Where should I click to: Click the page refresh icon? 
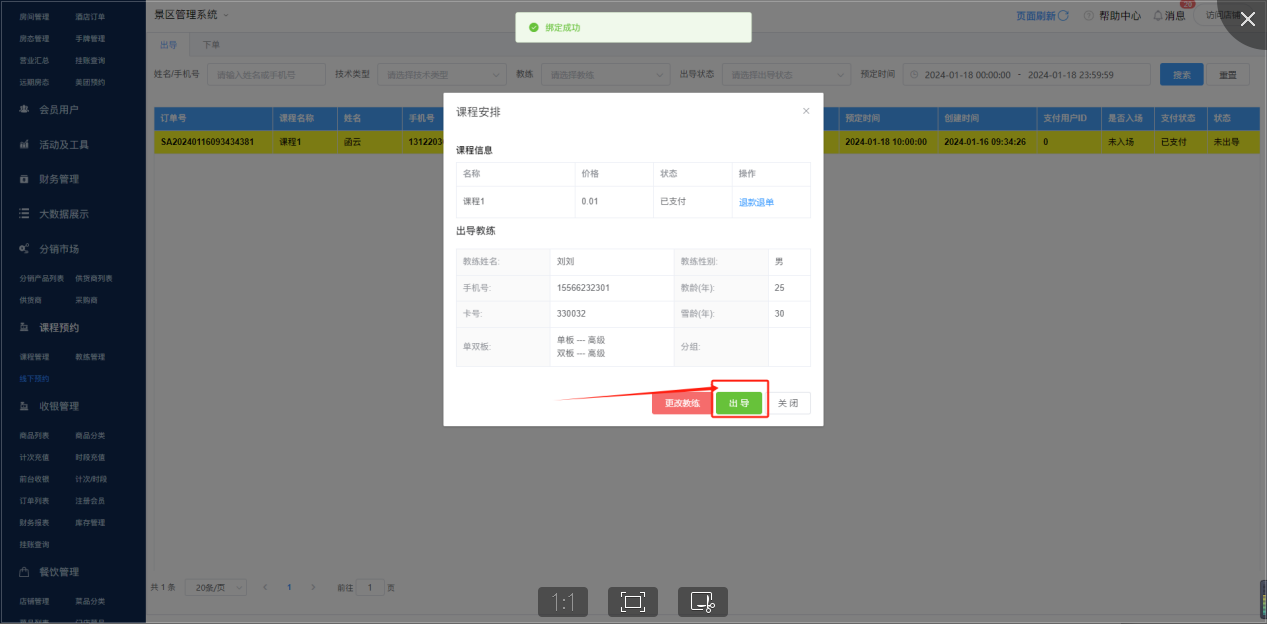tap(1063, 15)
